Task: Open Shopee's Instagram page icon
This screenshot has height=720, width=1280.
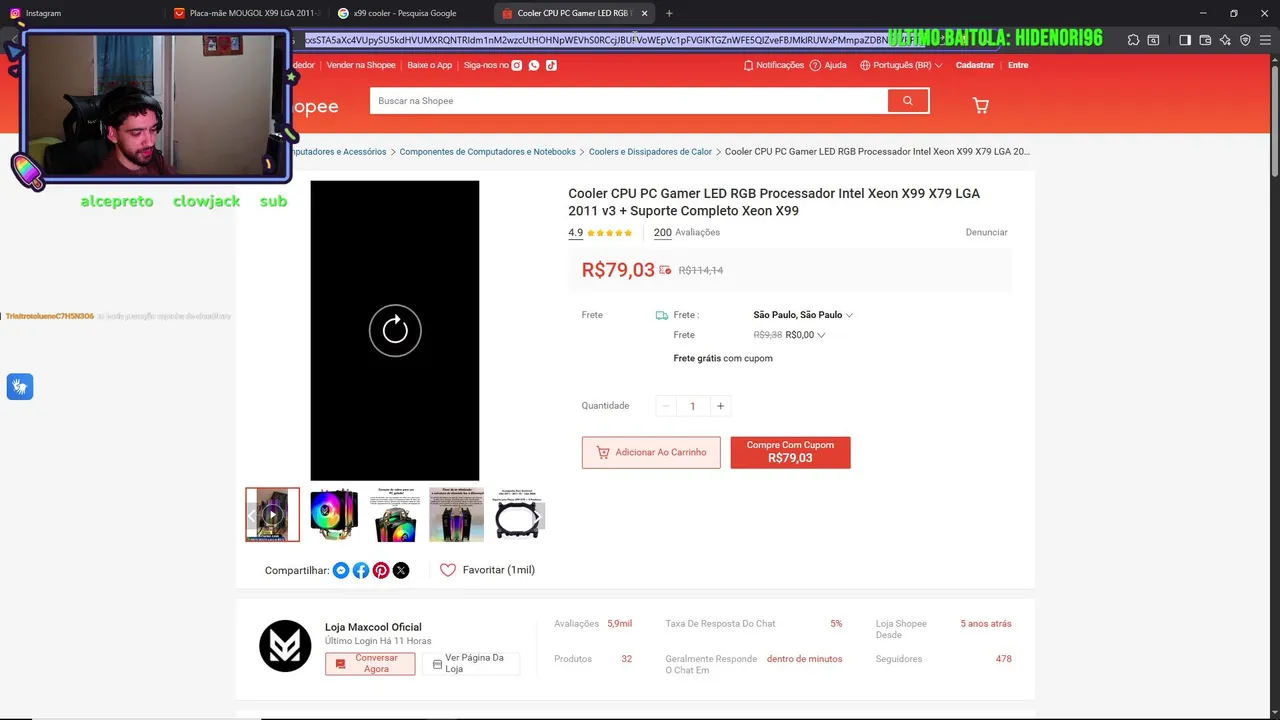Action: [x=517, y=65]
